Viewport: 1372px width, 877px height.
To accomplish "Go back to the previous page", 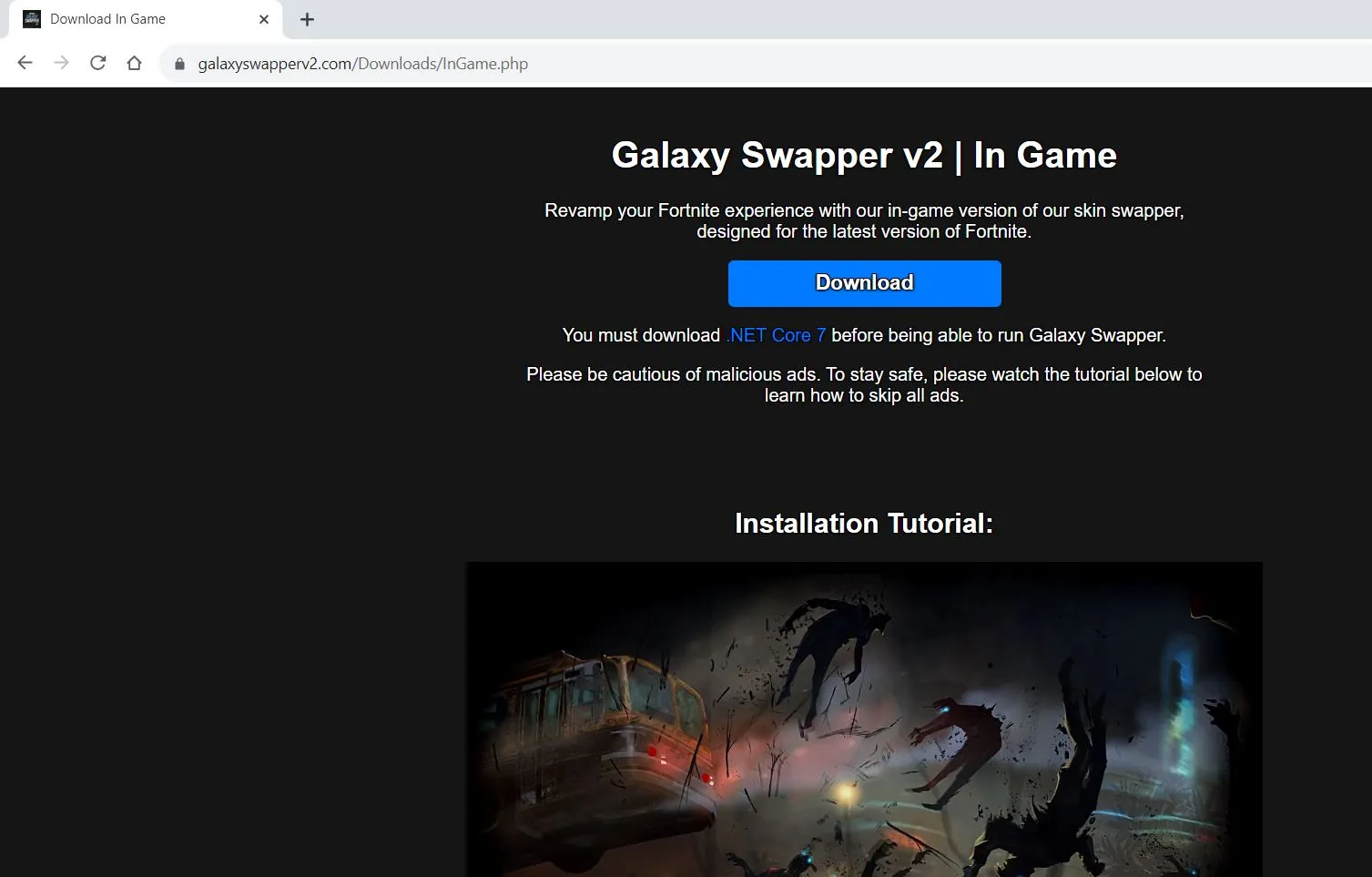I will (25, 63).
